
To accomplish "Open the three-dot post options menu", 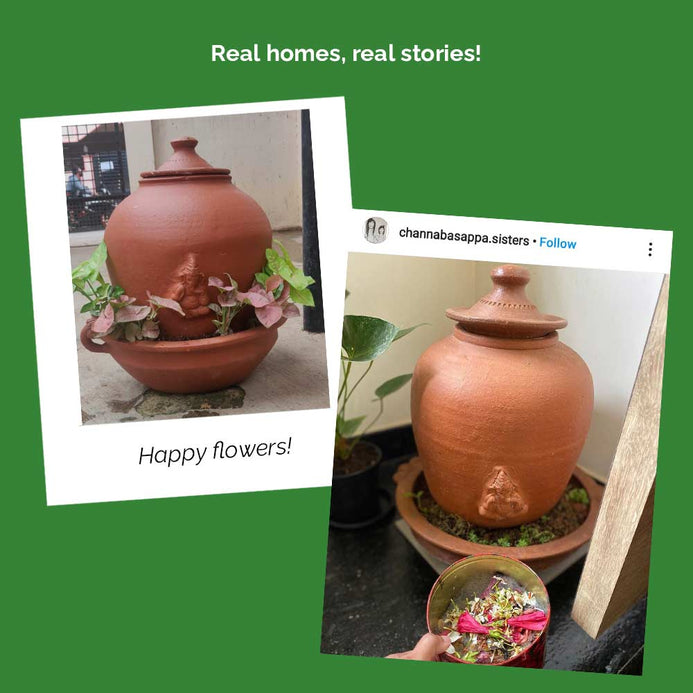I will pyautogui.click(x=650, y=249).
